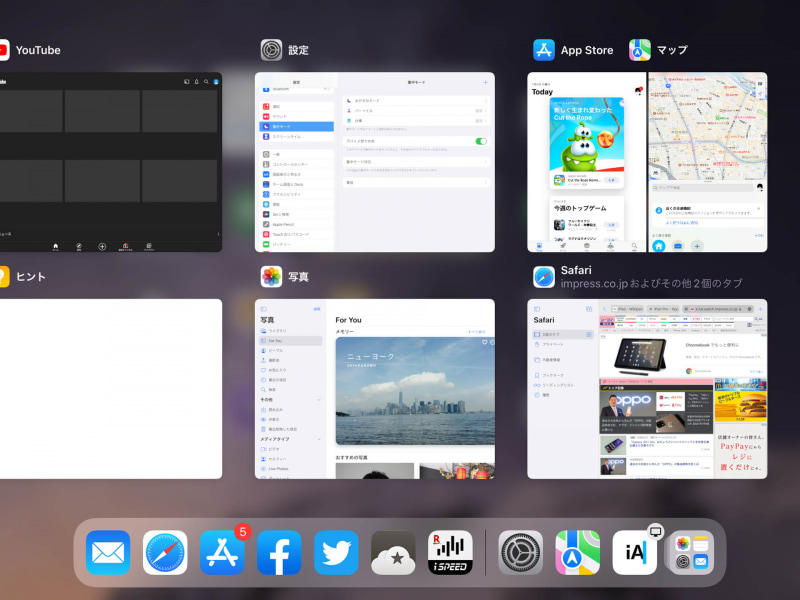The height and width of the screenshot is (600, 800).
Task: Tap YouTube account avatar in the card
Action: point(216,82)
